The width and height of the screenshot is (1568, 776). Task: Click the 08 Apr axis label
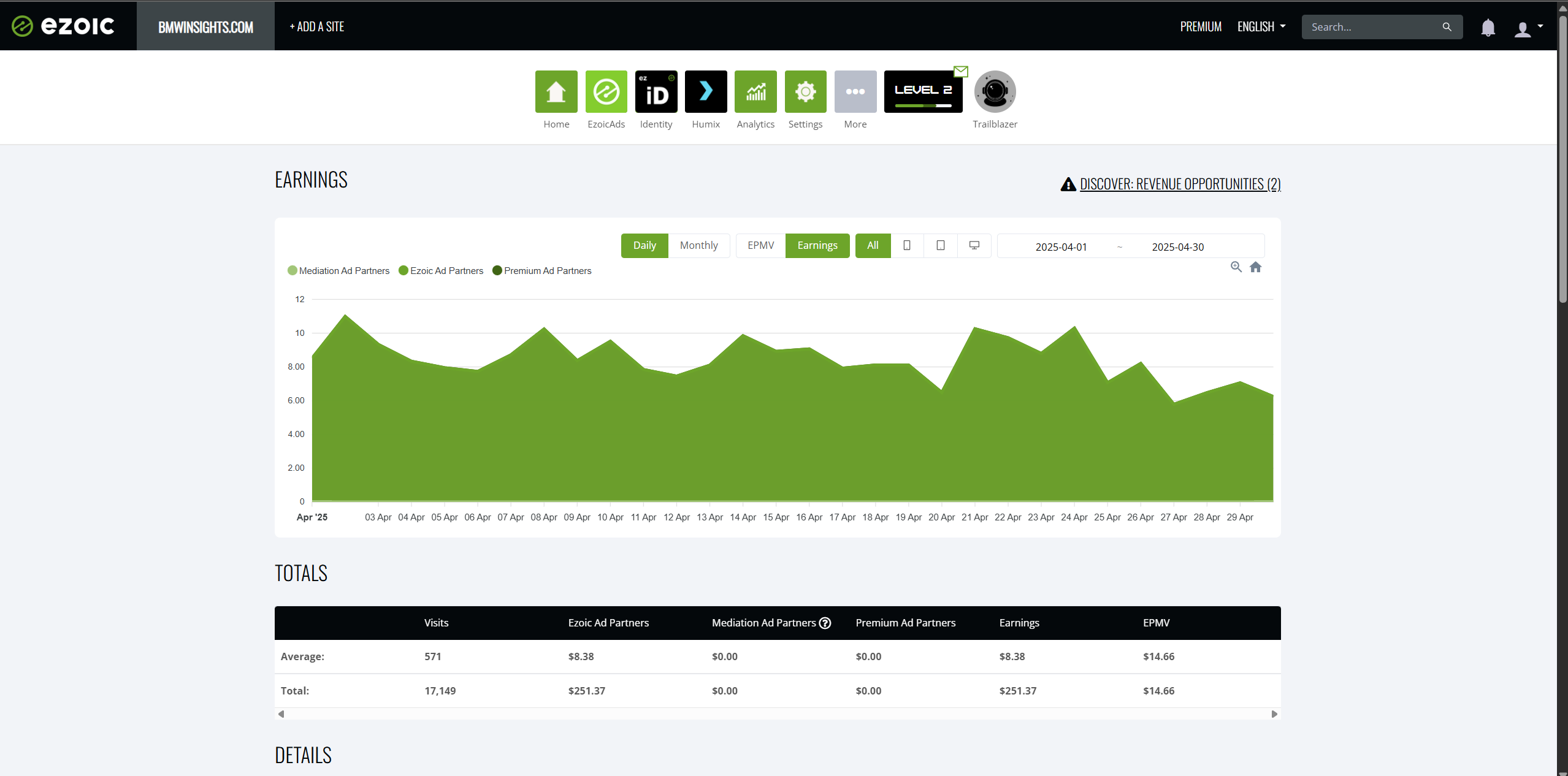pos(544,517)
